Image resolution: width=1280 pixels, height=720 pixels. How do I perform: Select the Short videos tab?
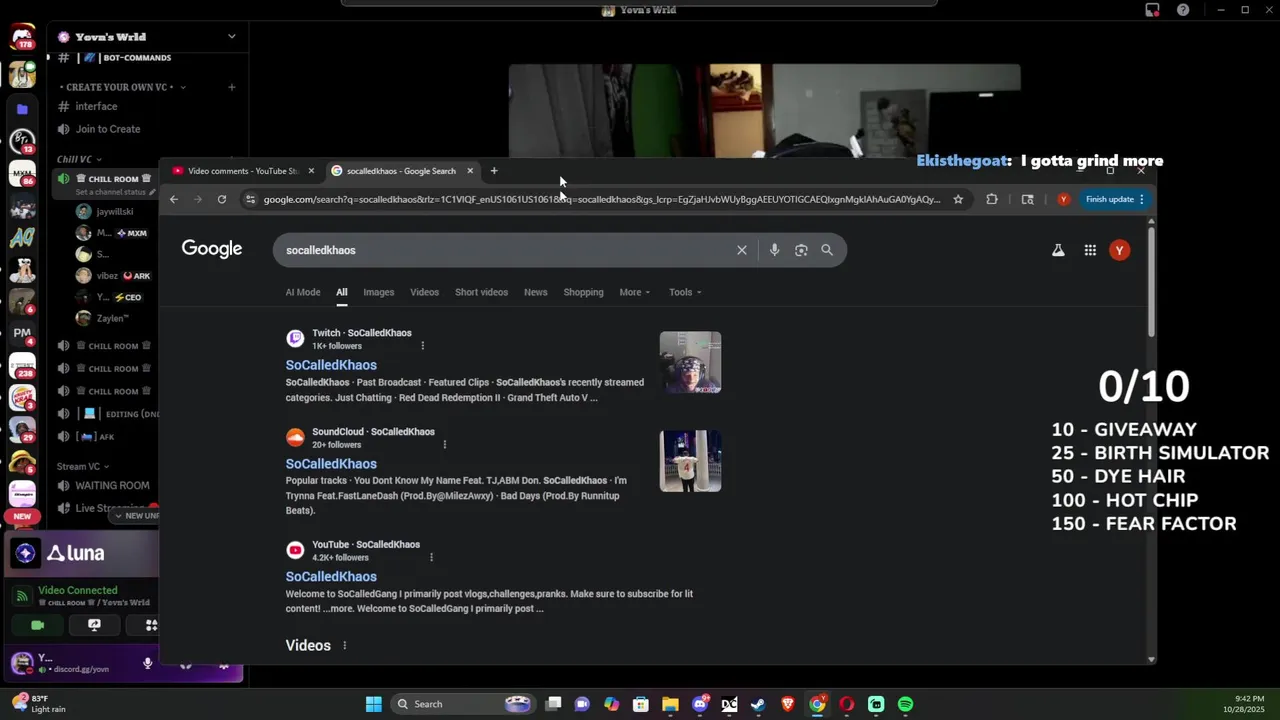(x=481, y=292)
